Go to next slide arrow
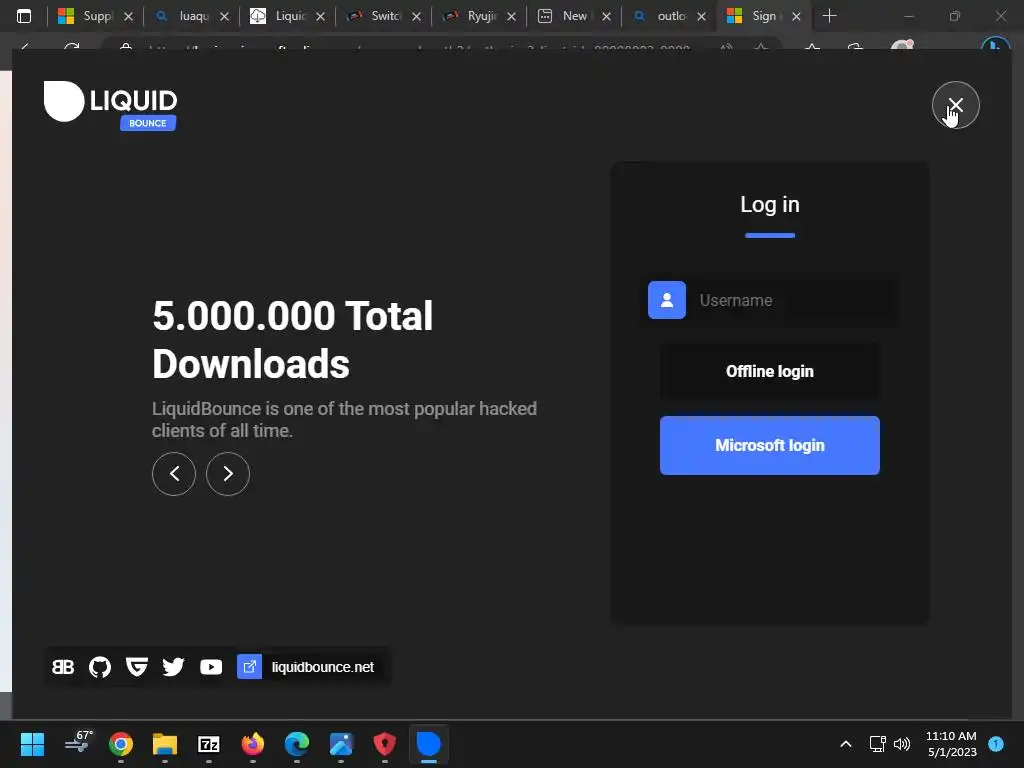The width and height of the screenshot is (1024, 768). 228,473
